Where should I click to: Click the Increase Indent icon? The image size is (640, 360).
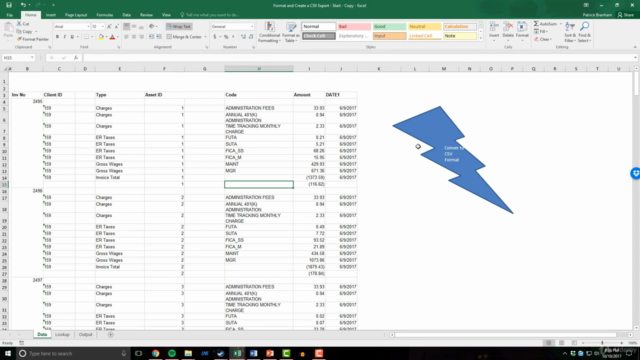point(159,37)
